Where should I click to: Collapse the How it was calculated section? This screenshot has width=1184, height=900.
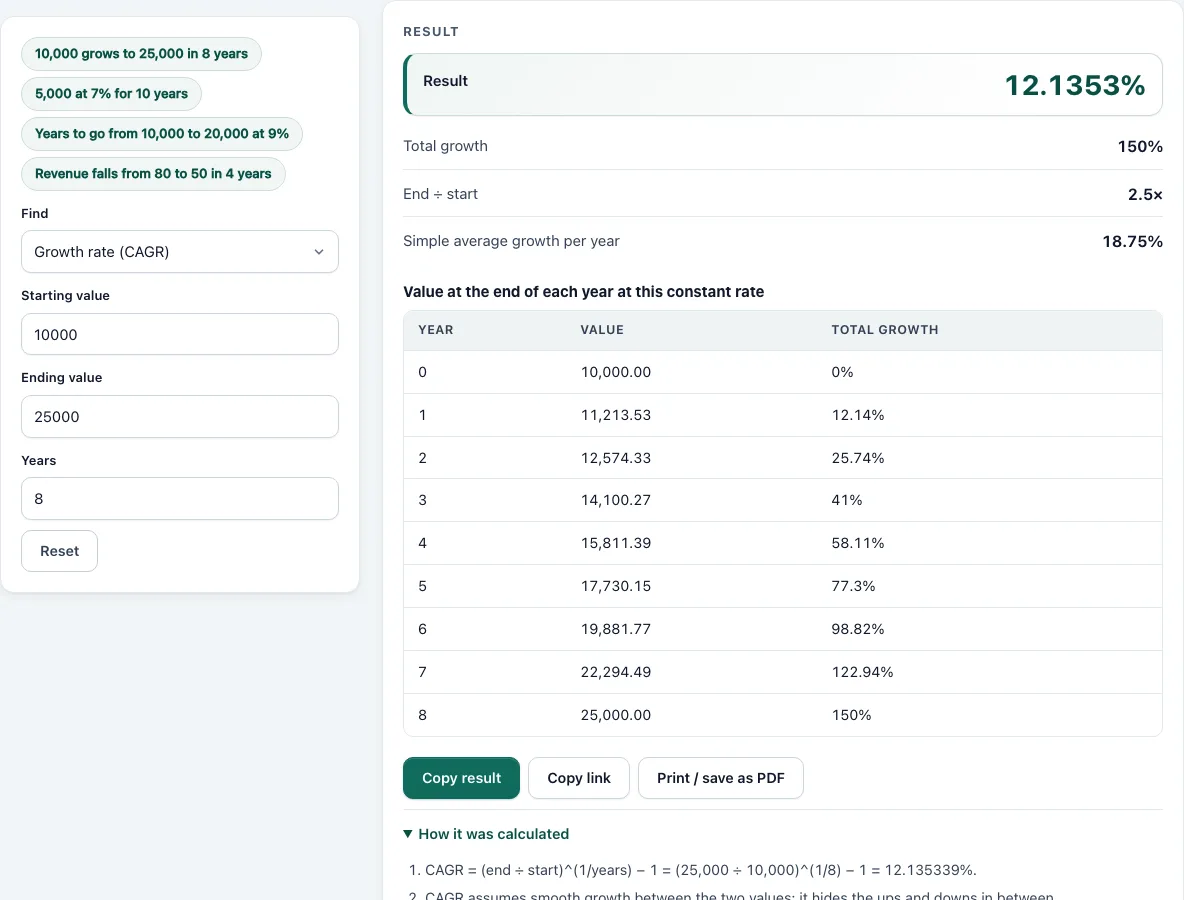tap(486, 834)
